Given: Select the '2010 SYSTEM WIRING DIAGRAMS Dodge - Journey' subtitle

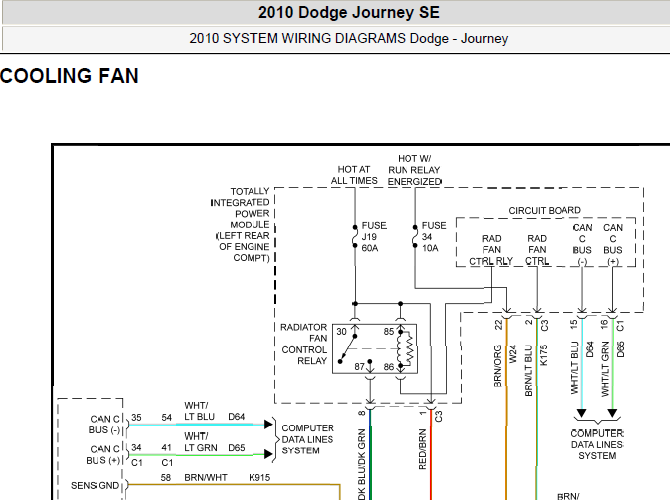Looking at the screenshot, I should [x=349, y=38].
